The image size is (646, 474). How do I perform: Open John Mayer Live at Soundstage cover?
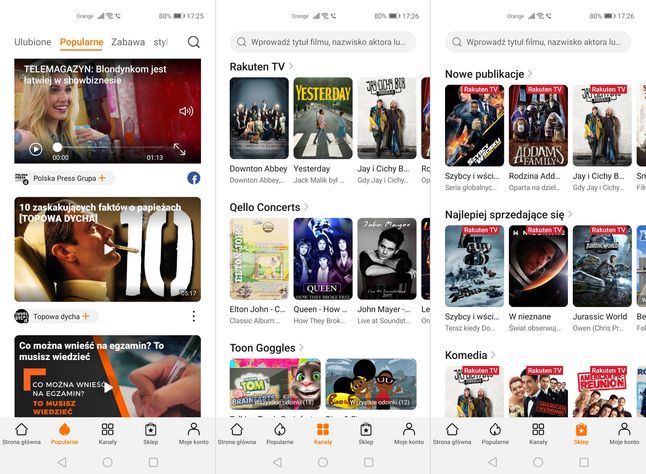coord(386,259)
